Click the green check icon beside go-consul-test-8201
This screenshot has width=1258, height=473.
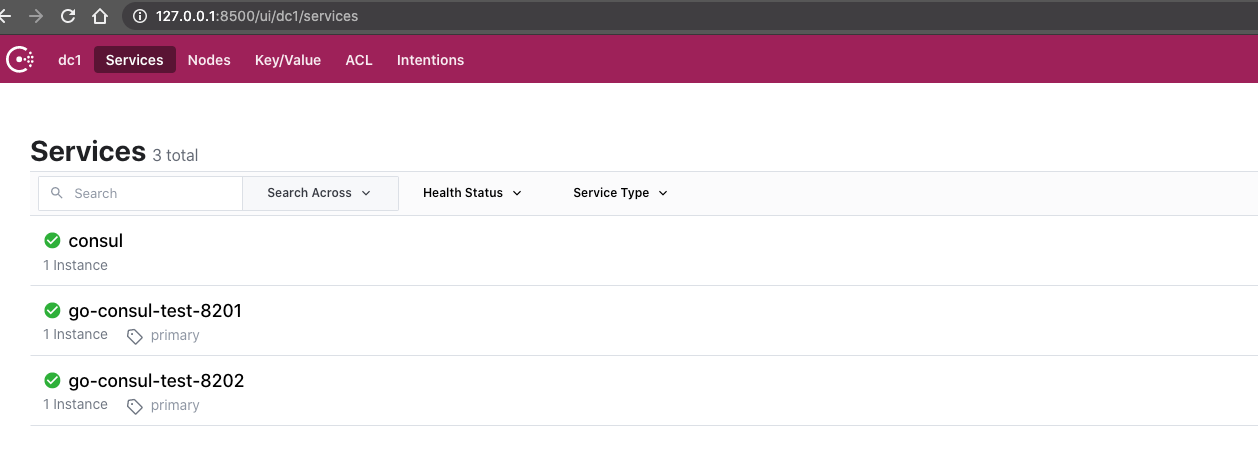coord(53,311)
